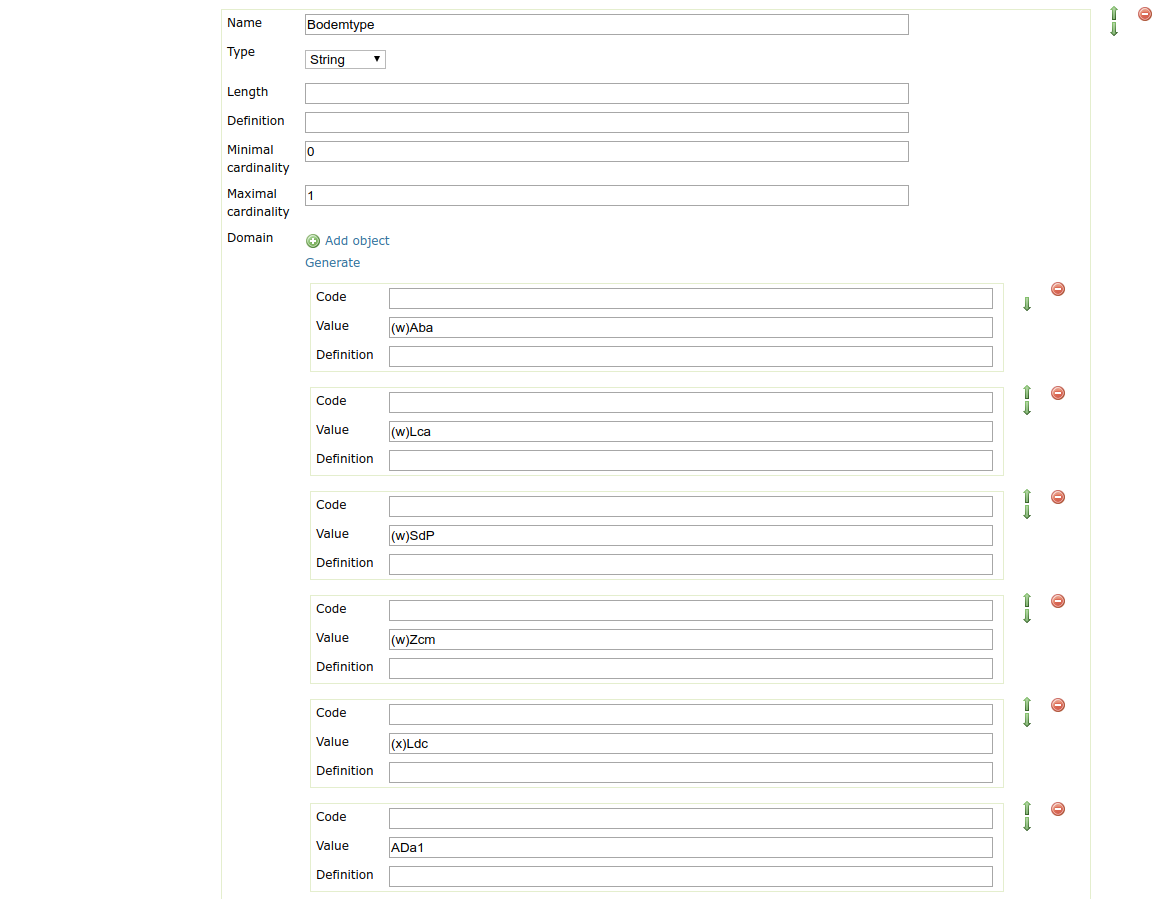Screen dimensions: 1175x899
Task: Click the Add object link
Action: pos(357,241)
